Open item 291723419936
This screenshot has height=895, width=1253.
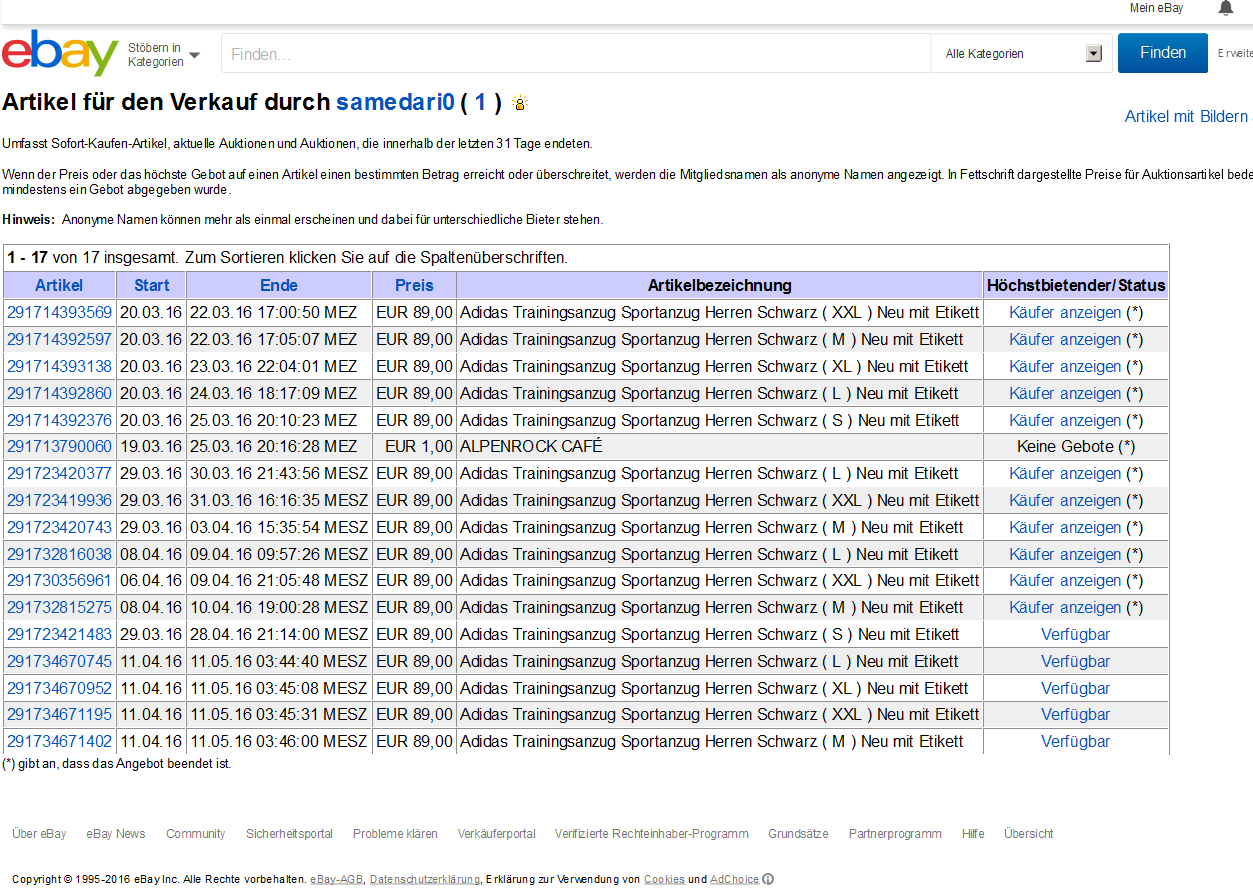[x=60, y=500]
